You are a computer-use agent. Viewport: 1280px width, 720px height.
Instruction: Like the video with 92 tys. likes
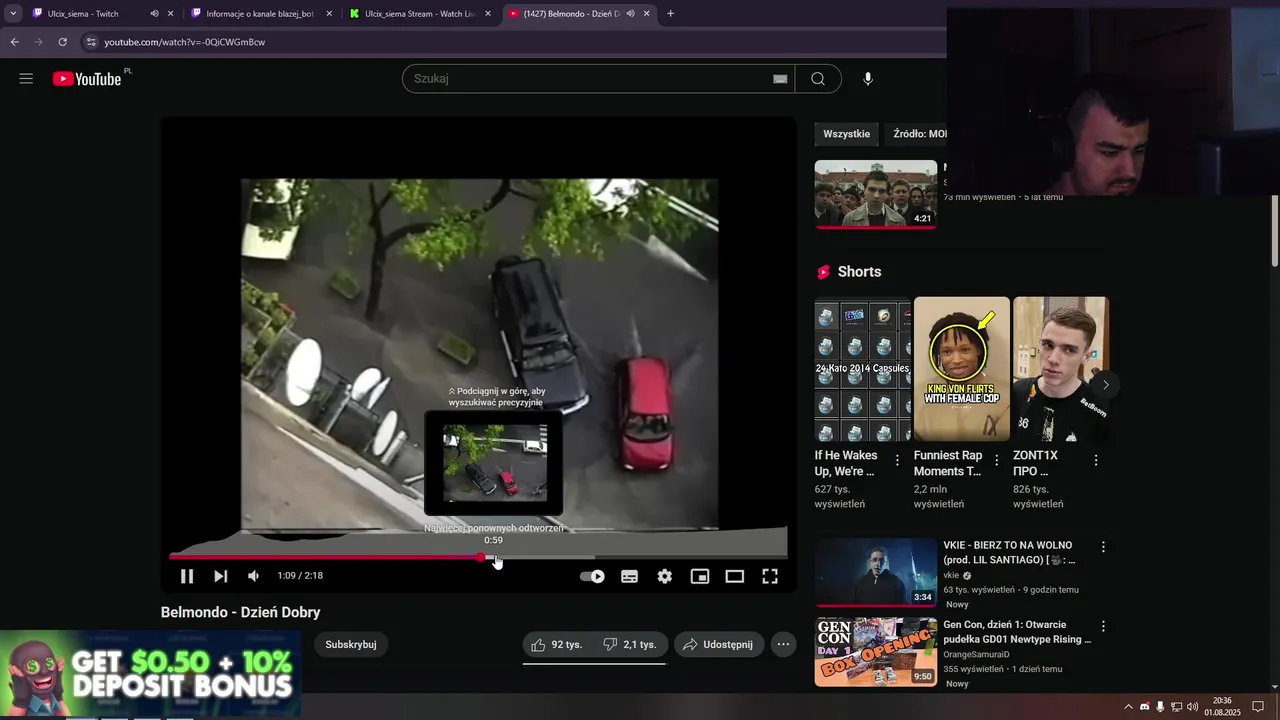(557, 645)
